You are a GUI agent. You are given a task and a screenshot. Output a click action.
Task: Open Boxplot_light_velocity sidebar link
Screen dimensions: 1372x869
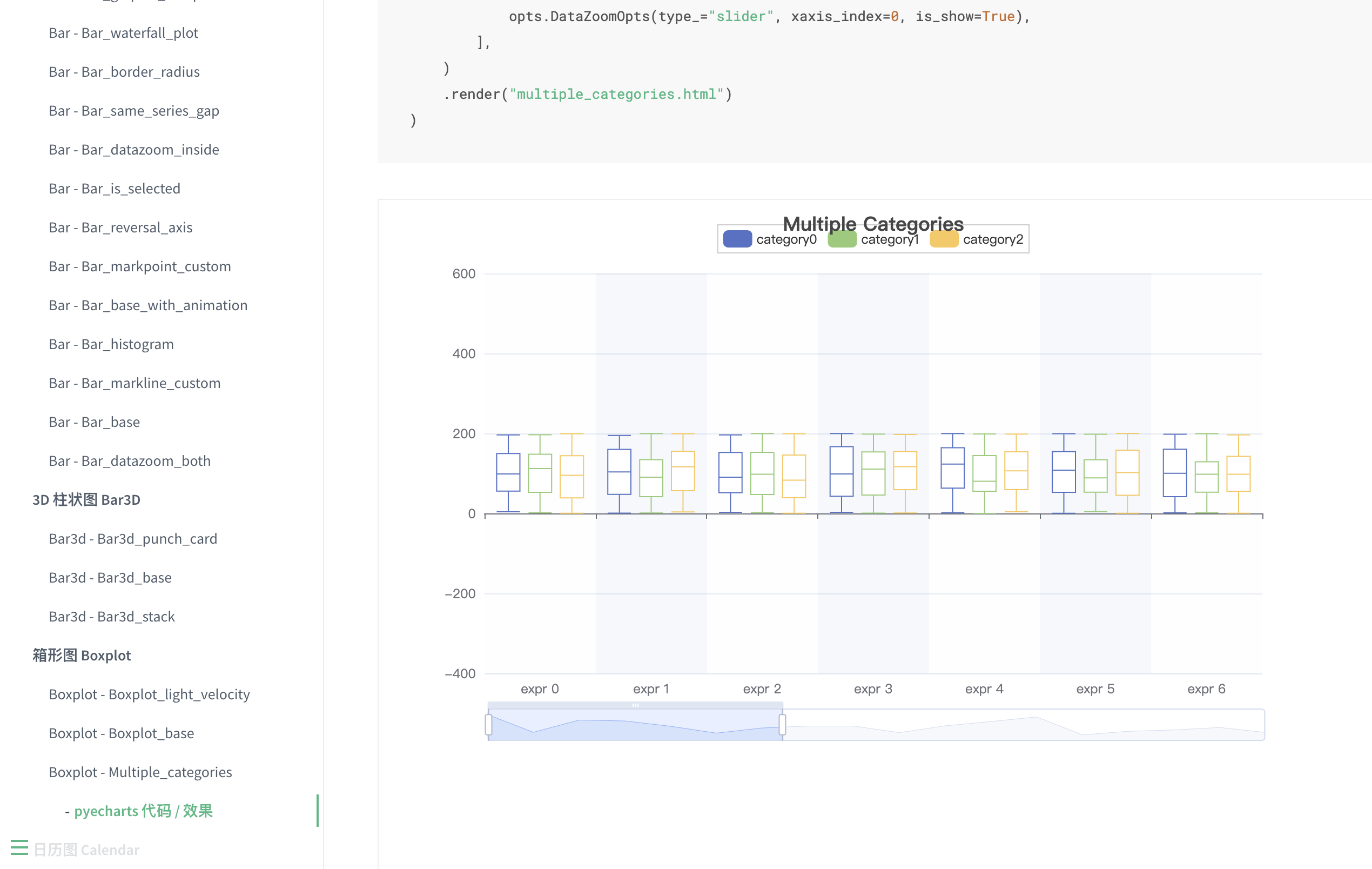[x=149, y=694]
